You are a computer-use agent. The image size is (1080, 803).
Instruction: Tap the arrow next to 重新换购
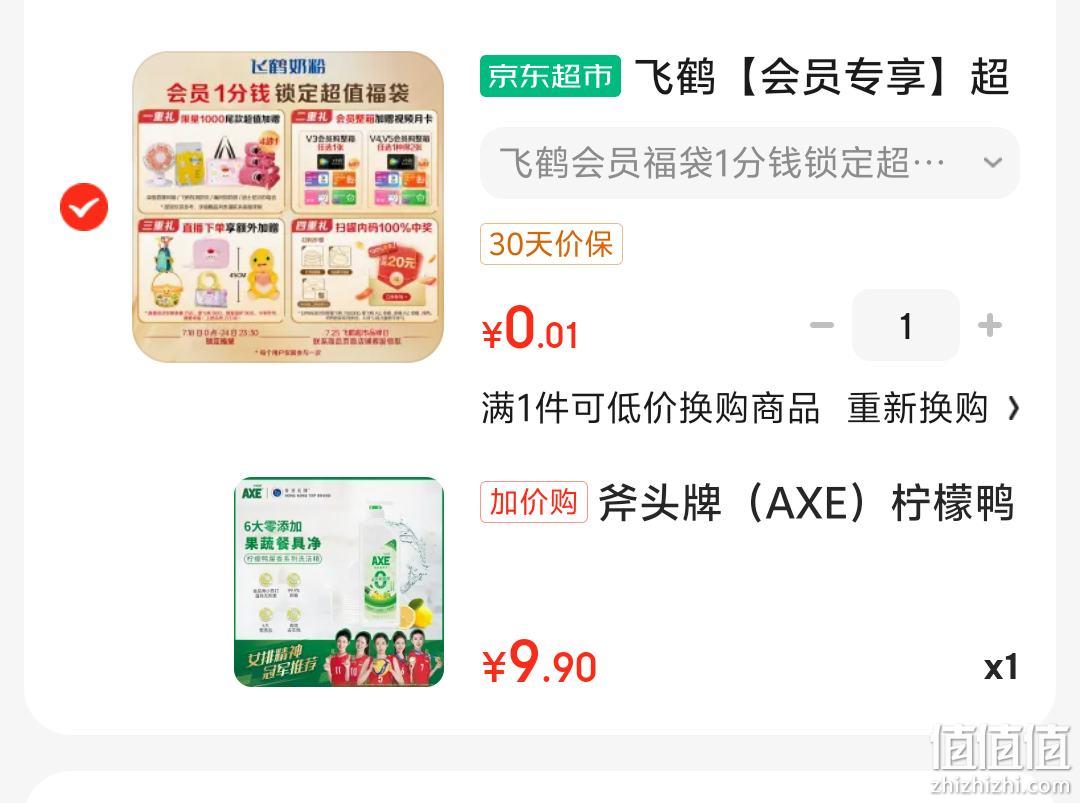[1013, 408]
